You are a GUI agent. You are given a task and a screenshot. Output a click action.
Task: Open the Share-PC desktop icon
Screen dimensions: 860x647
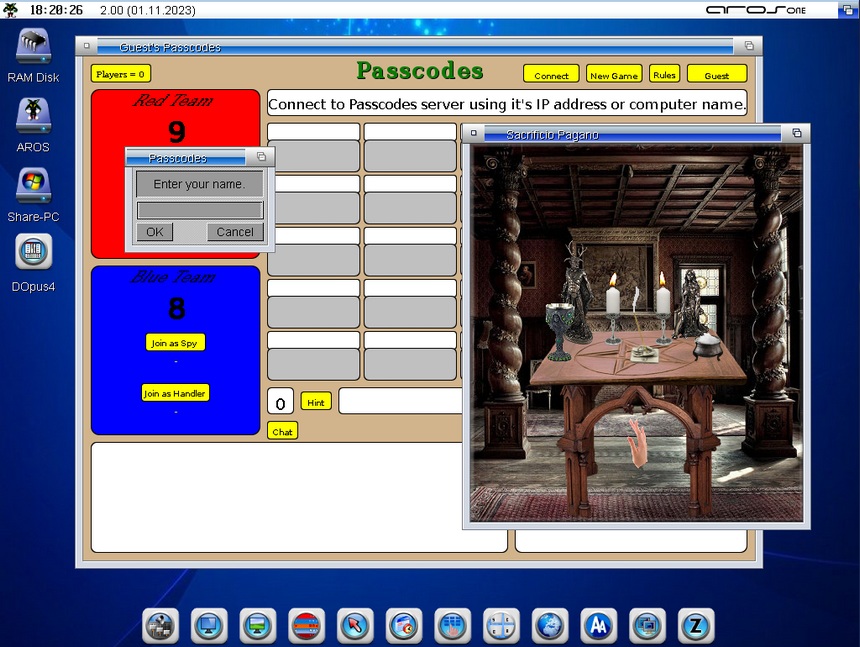pyautogui.click(x=34, y=185)
